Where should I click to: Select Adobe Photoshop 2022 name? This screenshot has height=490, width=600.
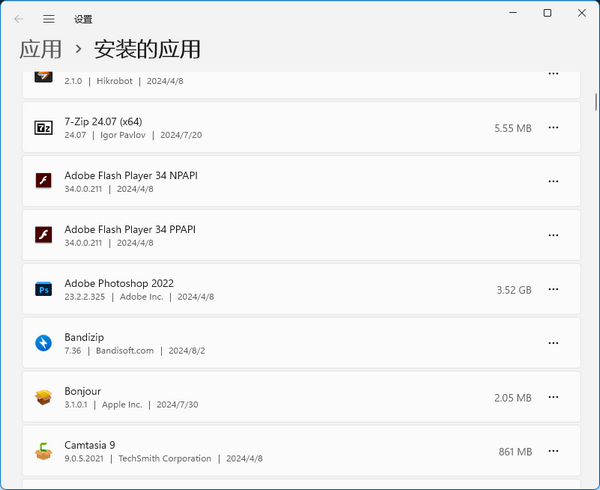coord(119,283)
